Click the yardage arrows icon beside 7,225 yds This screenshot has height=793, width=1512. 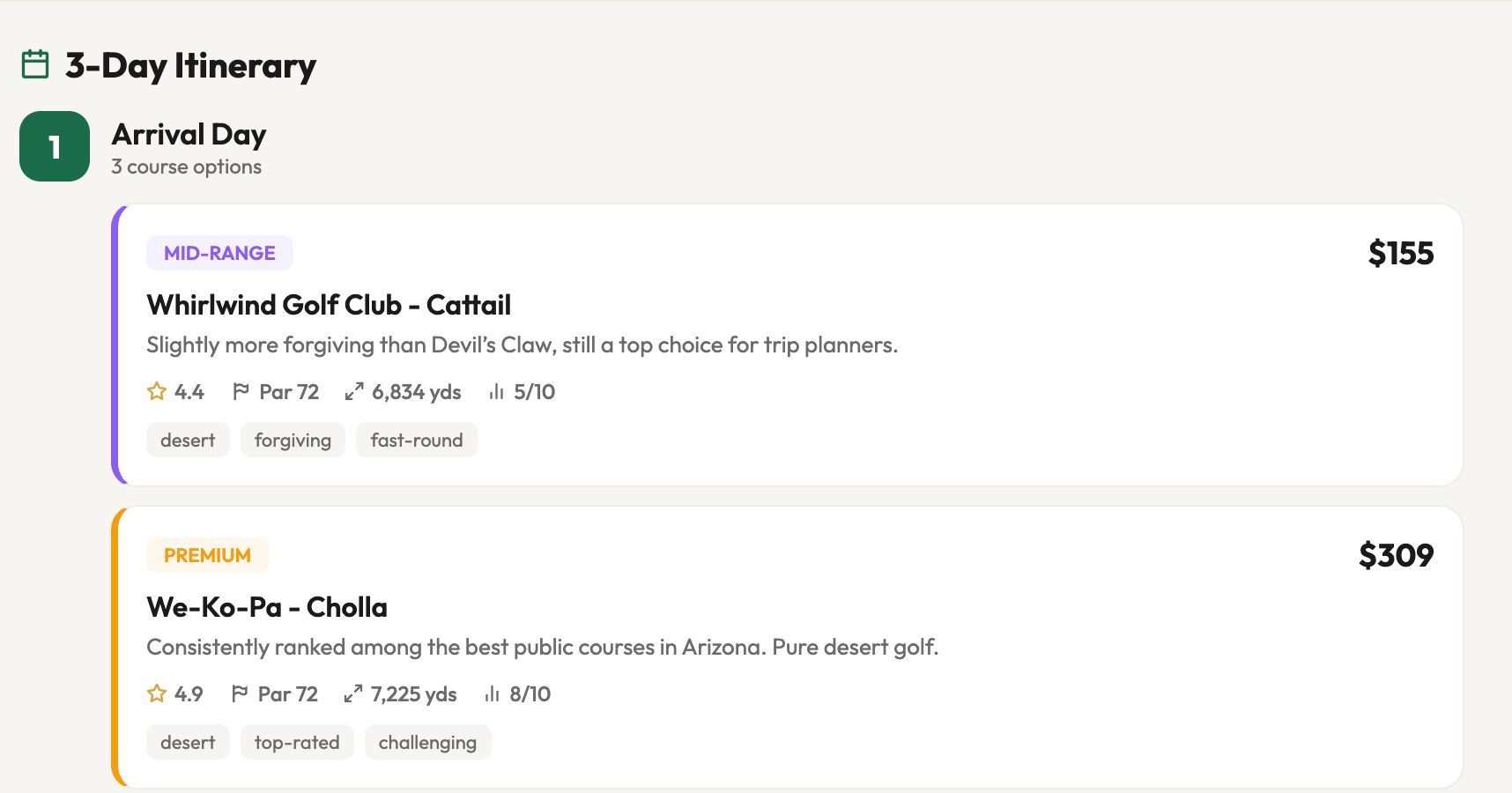353,693
